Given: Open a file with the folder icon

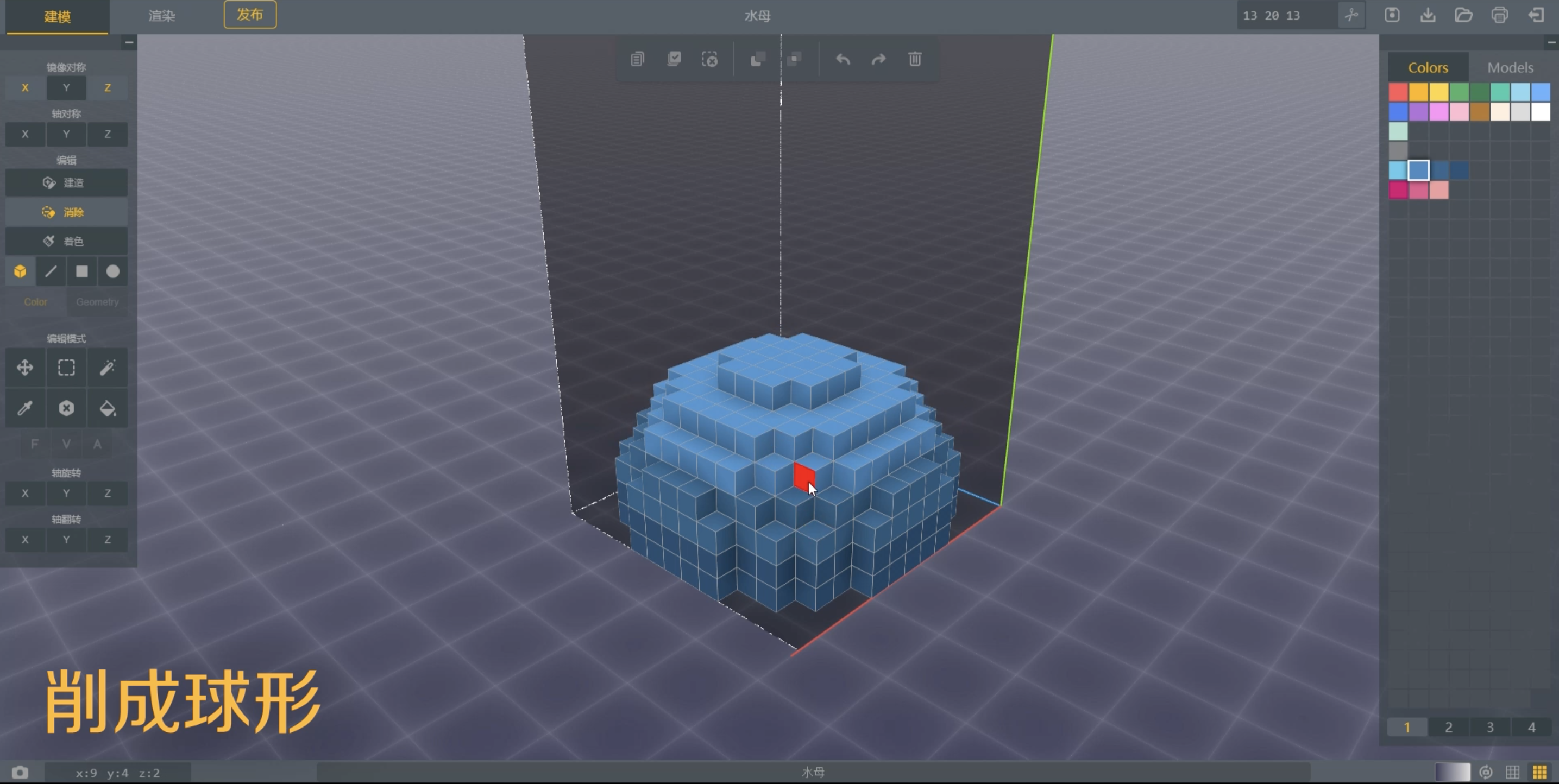Looking at the screenshot, I should click(x=1463, y=15).
